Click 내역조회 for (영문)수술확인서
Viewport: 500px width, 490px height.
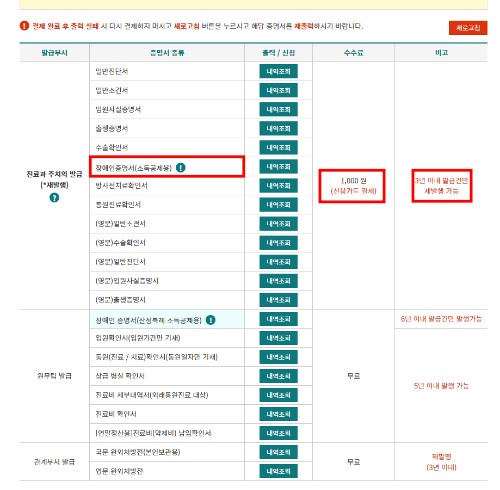point(278,243)
